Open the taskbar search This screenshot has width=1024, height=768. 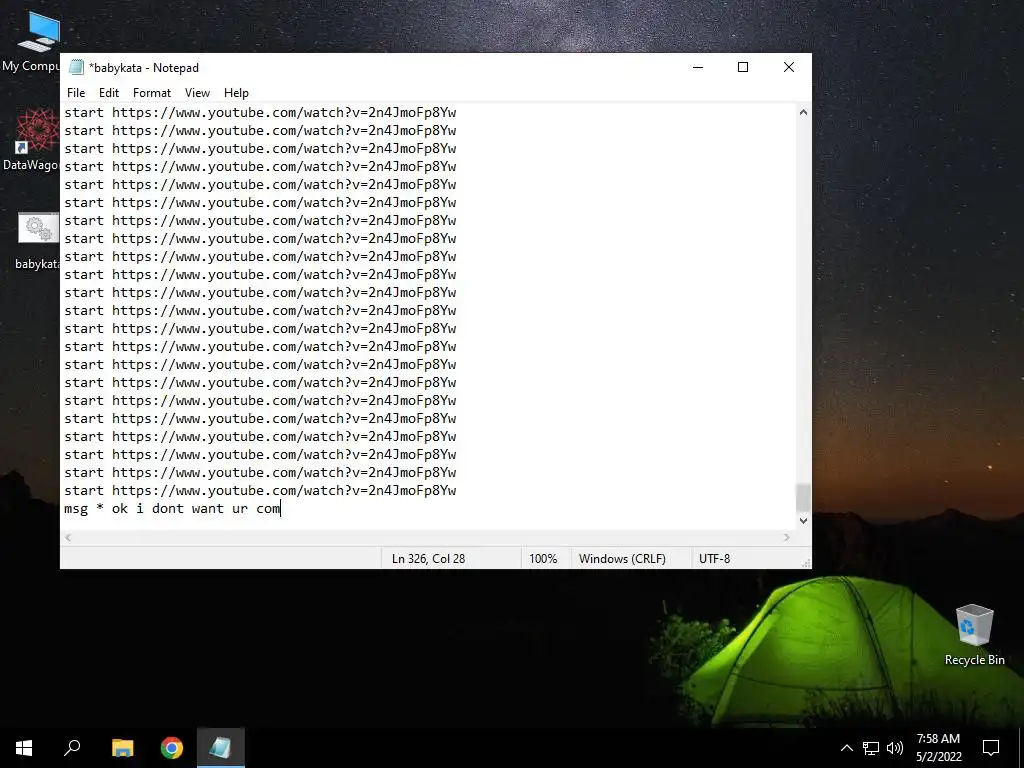(x=72, y=748)
